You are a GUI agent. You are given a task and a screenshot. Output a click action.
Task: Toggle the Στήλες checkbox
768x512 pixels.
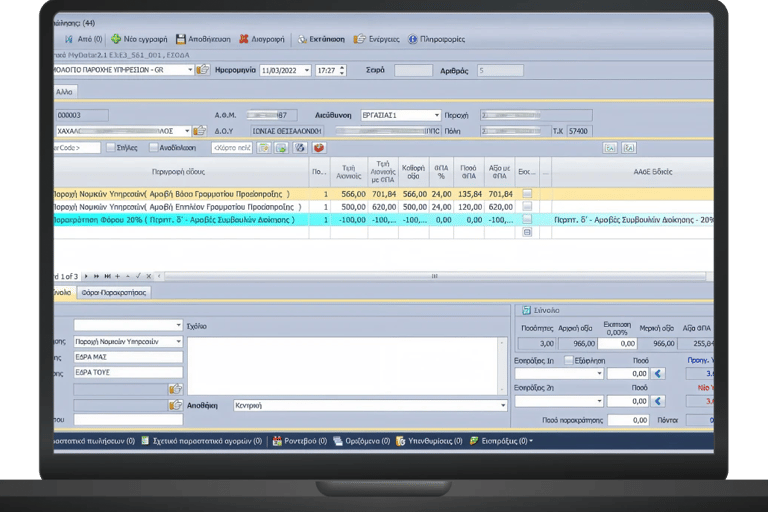[112, 148]
